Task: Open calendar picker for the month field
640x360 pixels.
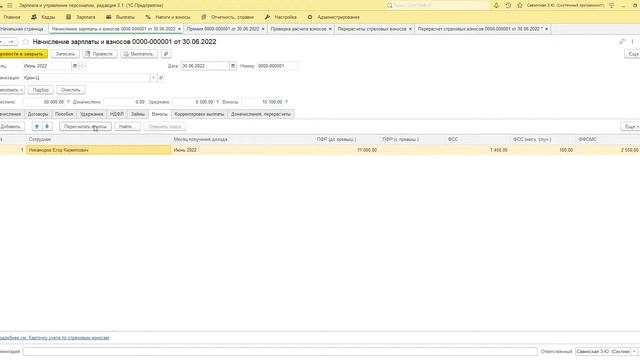Action: tap(75, 66)
